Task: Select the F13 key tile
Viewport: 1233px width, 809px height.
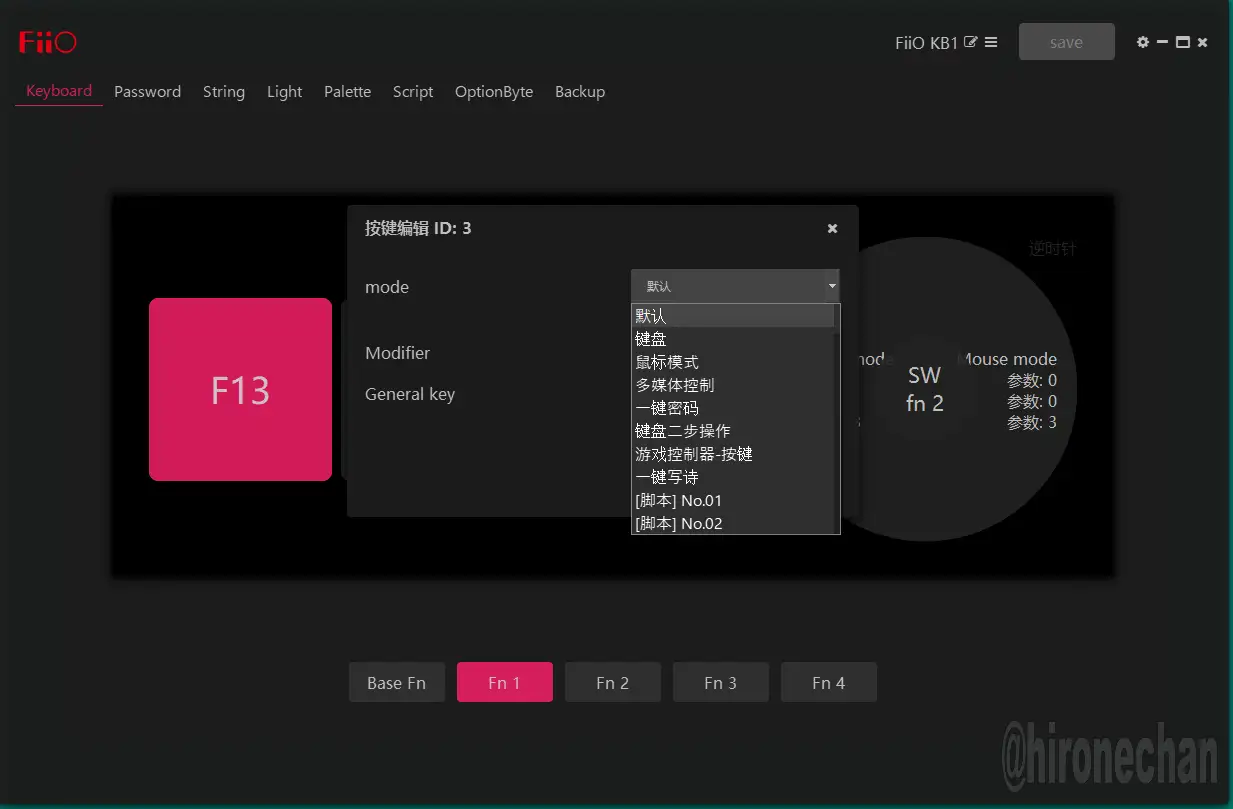Action: point(240,389)
